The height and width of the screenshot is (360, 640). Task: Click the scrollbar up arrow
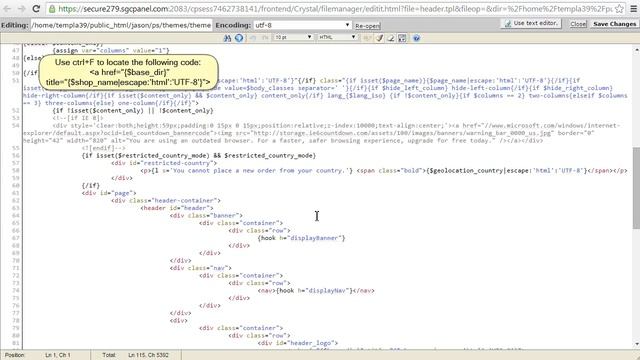636,50
